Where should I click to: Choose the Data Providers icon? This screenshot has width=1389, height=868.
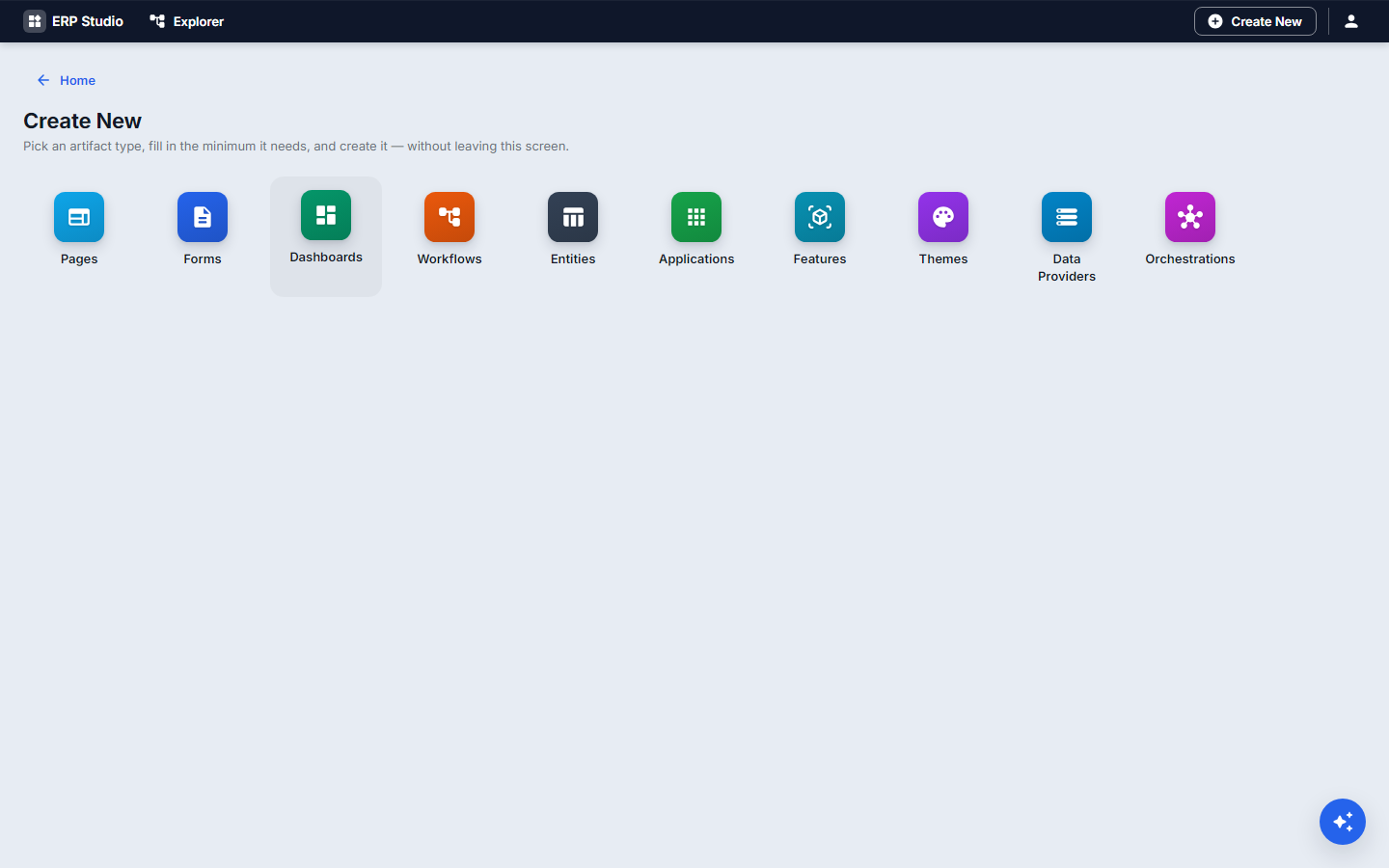[x=1067, y=217]
